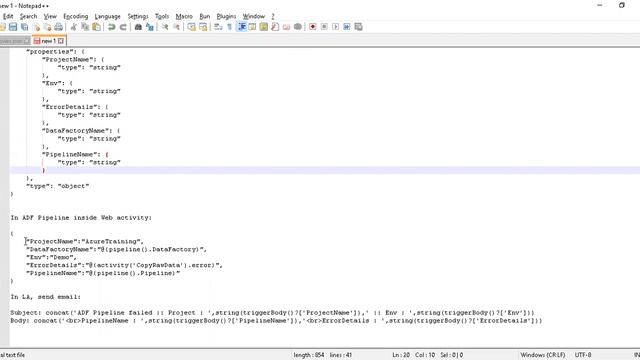Toggle synchronize vertical scrolling icon
The height and width of the screenshot is (360, 640).
tap(191, 27)
